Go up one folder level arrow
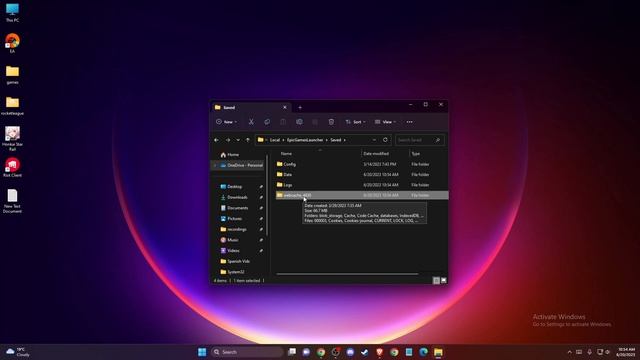Screen dimensions: 640x360 pos(248,140)
